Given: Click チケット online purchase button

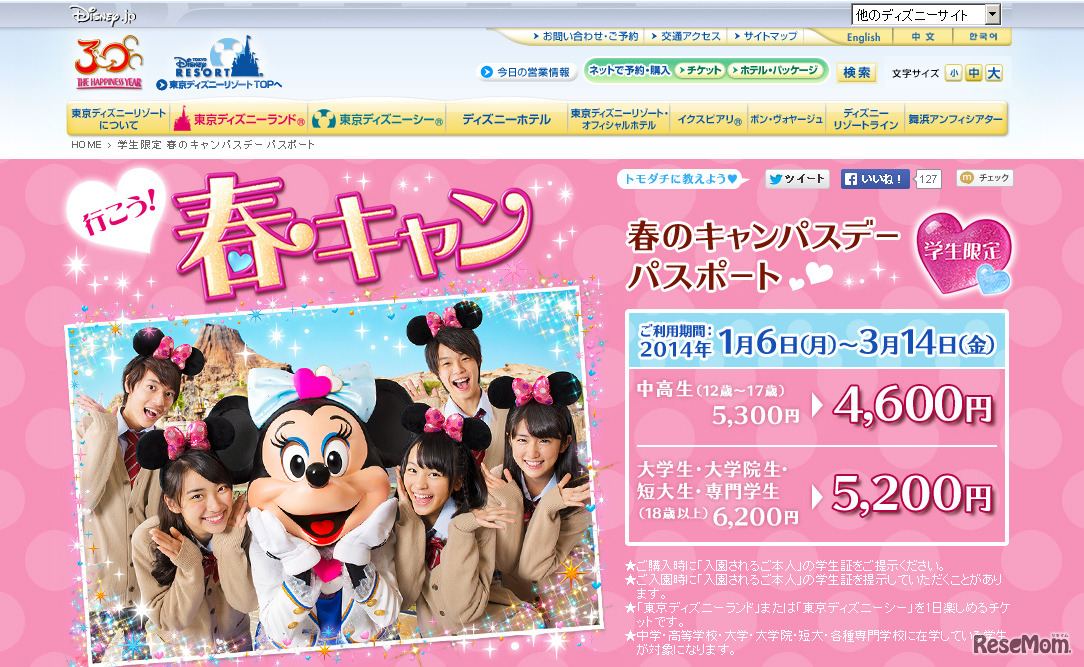Looking at the screenshot, I should pos(700,71).
